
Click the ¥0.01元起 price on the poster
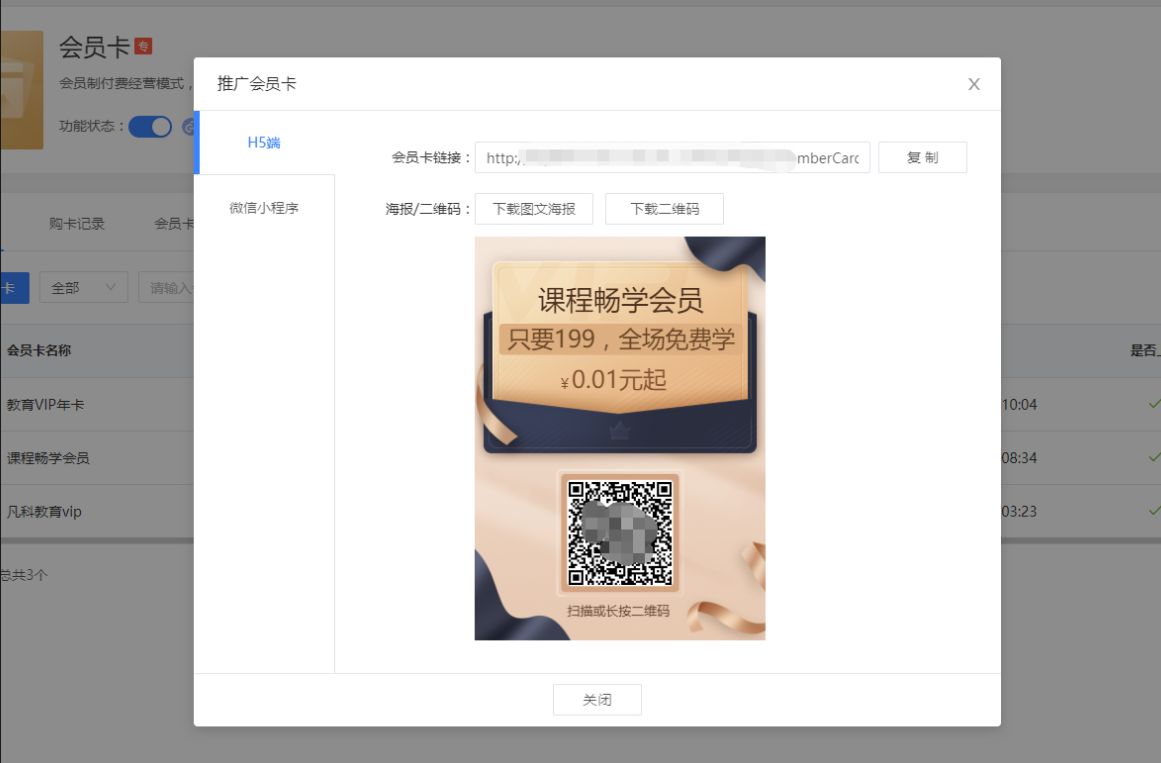coord(614,380)
